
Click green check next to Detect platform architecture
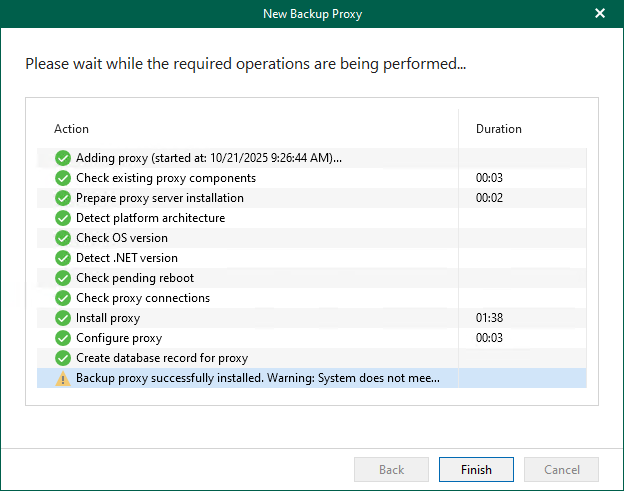click(63, 218)
